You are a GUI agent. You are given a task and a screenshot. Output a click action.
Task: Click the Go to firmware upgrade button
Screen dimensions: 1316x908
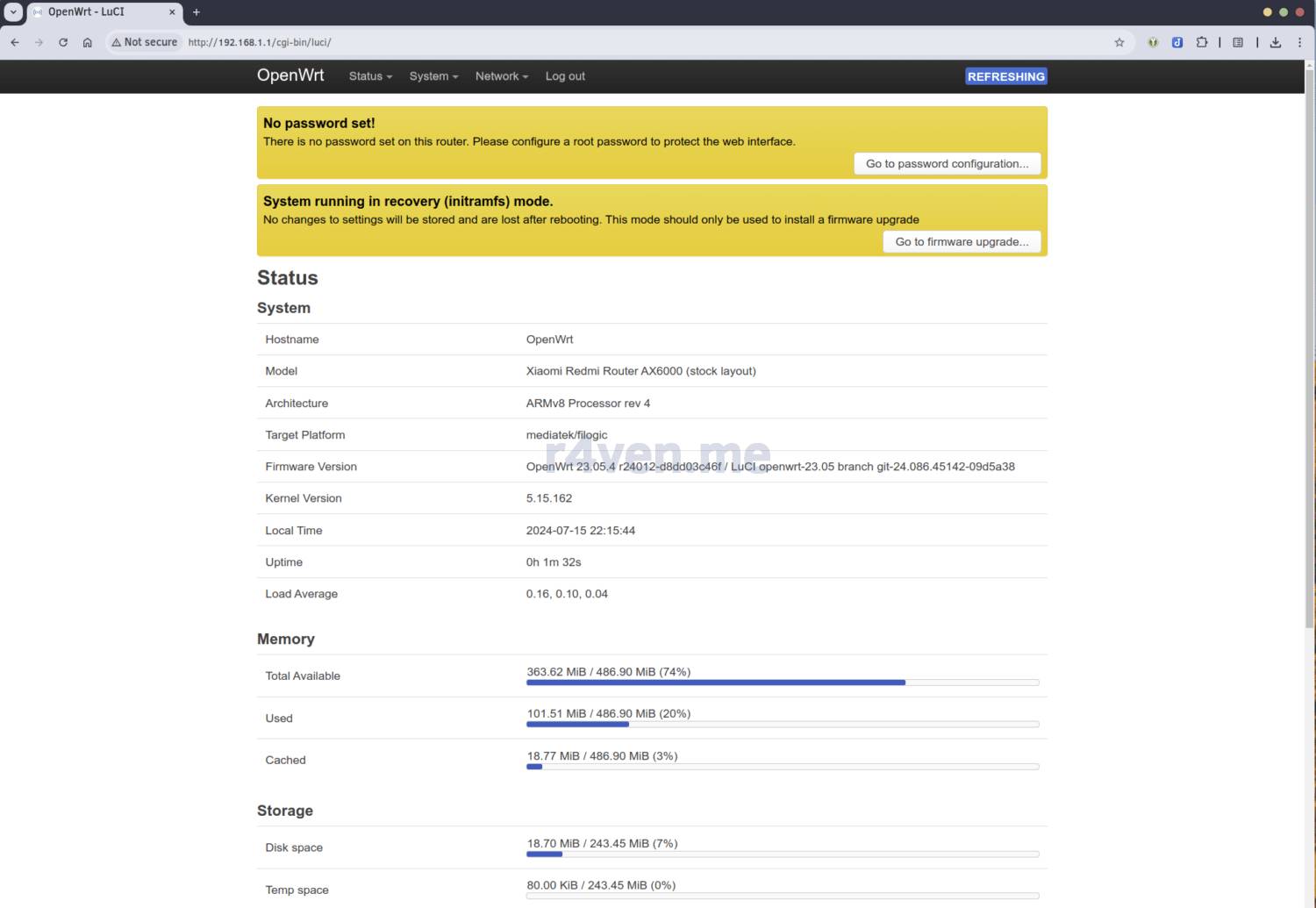(x=962, y=242)
